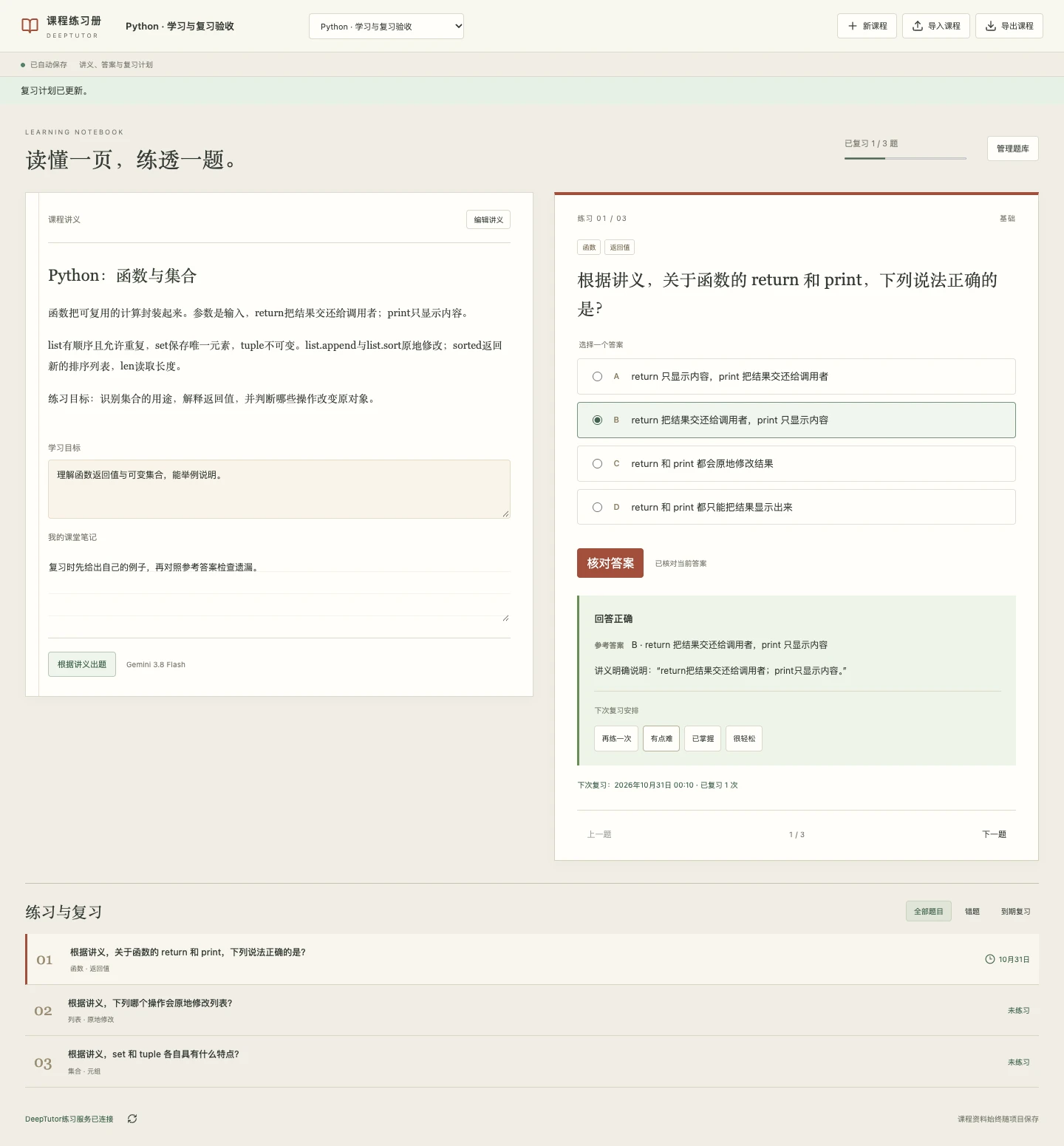Click the review progress bar

coord(905,158)
